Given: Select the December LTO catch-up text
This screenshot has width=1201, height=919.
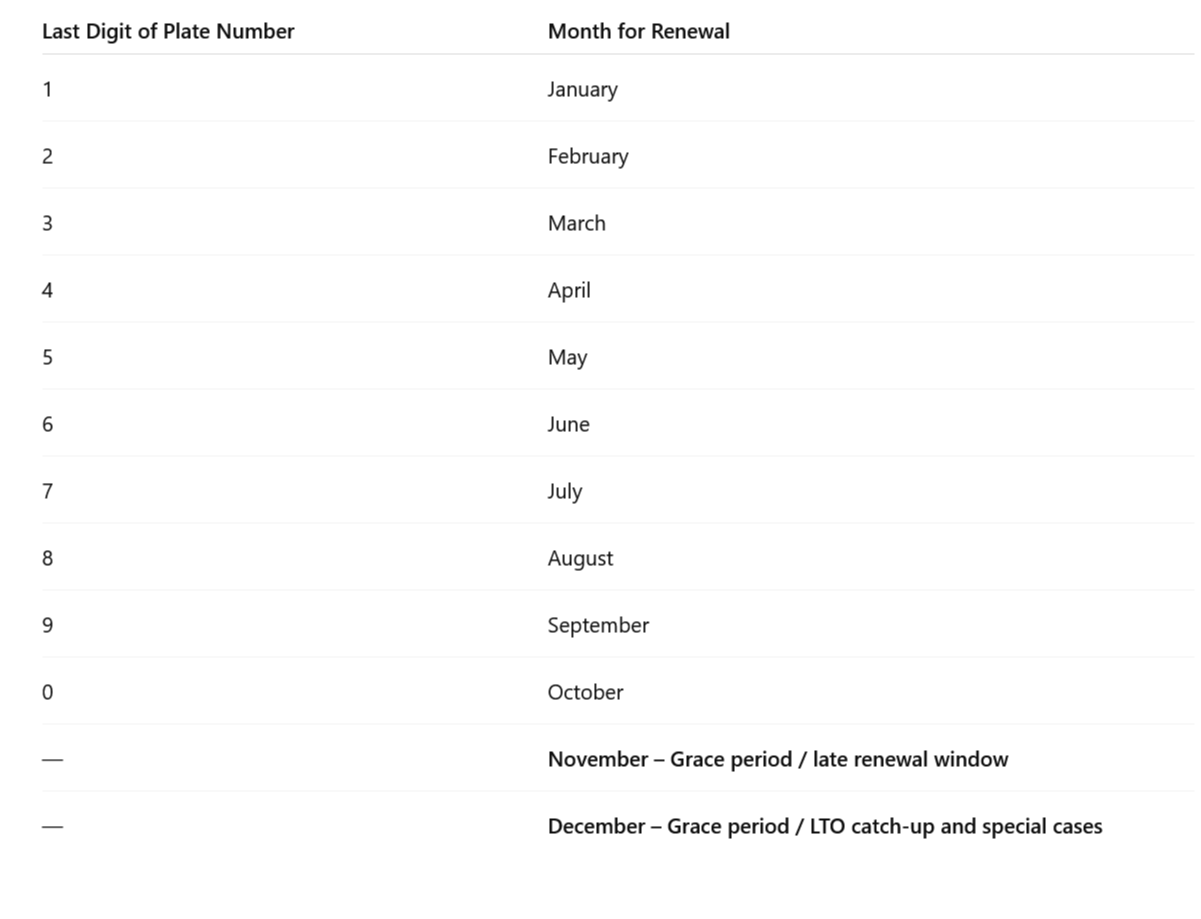Looking at the screenshot, I should coord(824,826).
